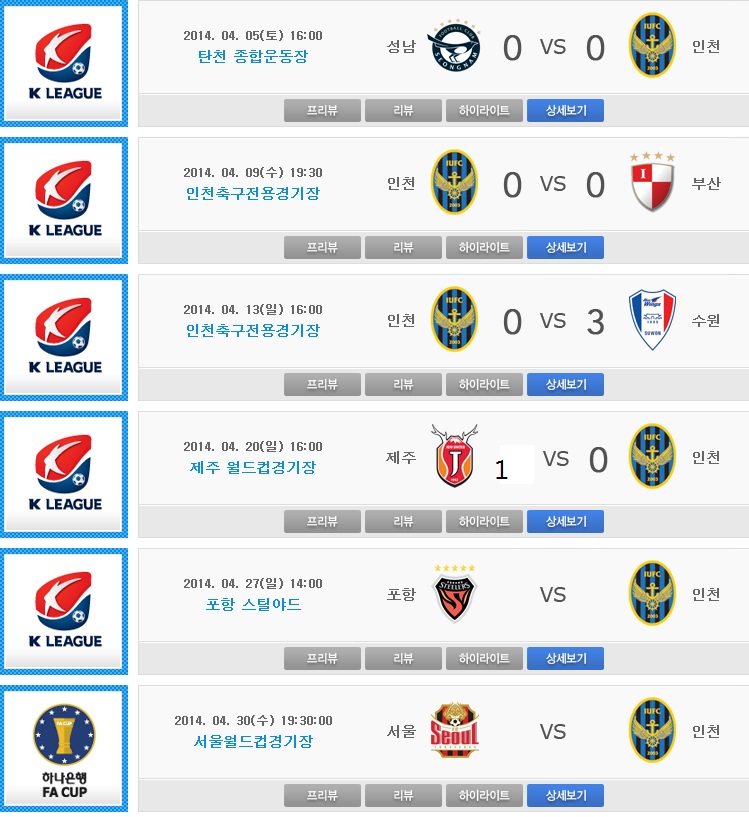Open 탄천 종합운동장 stadium link

point(253,56)
